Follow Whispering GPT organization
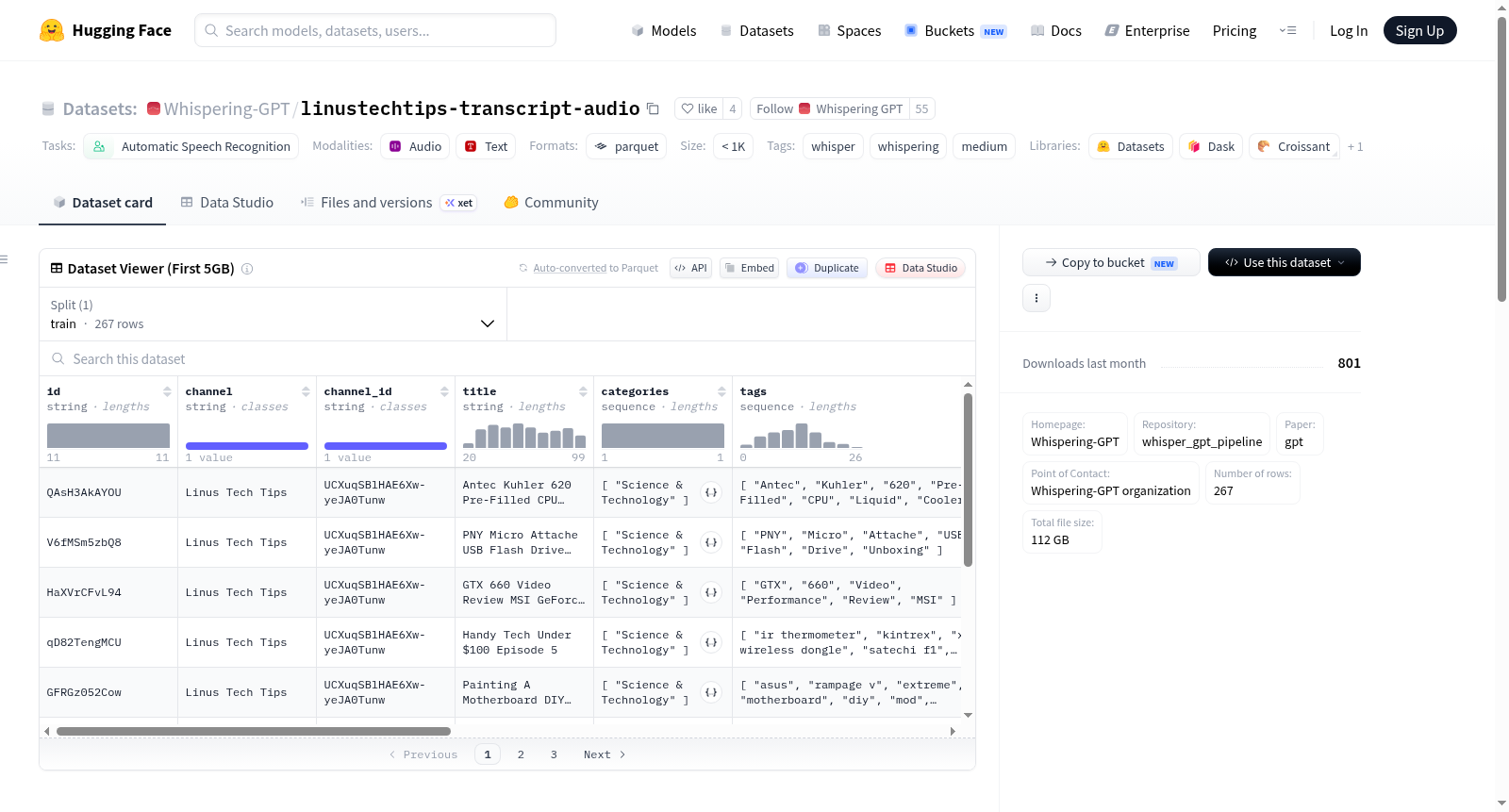This screenshot has width=1509, height=812. click(830, 108)
